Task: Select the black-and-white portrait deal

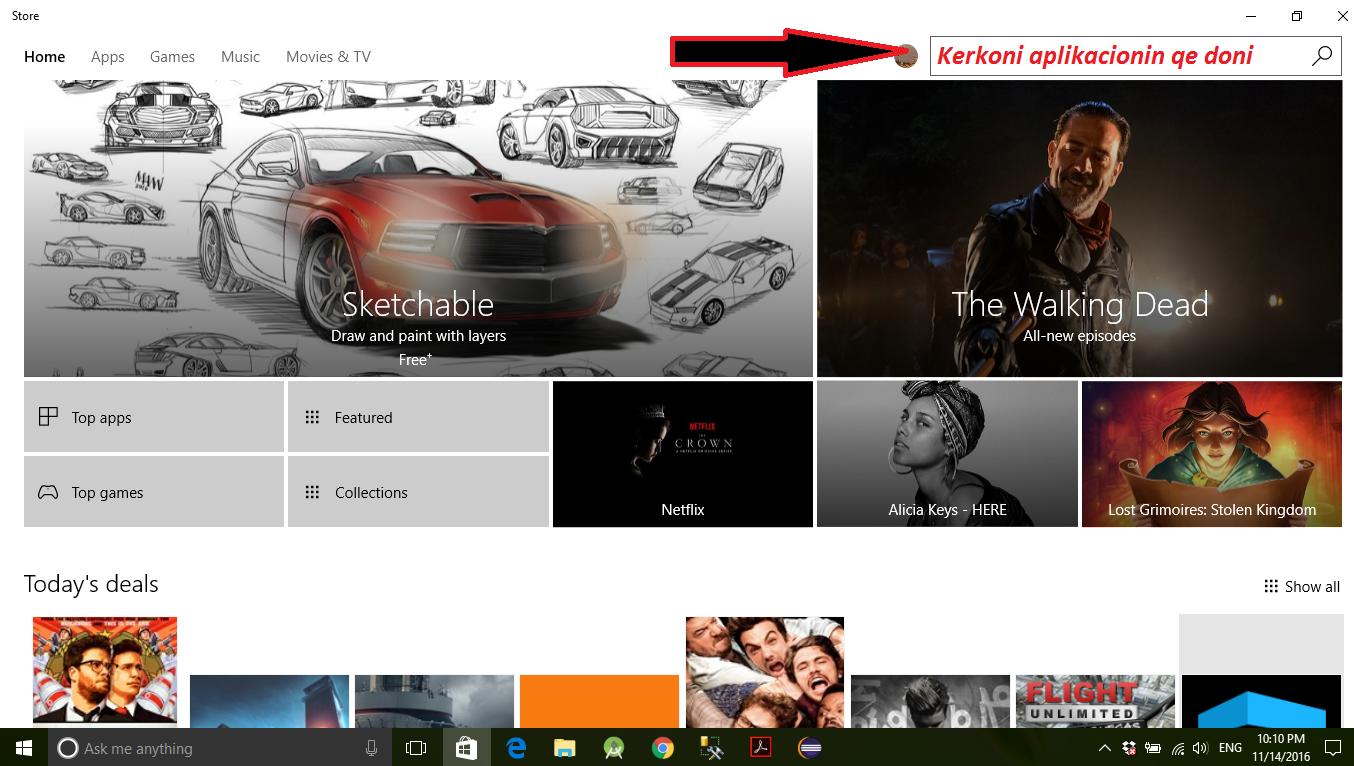Action: [x=930, y=701]
